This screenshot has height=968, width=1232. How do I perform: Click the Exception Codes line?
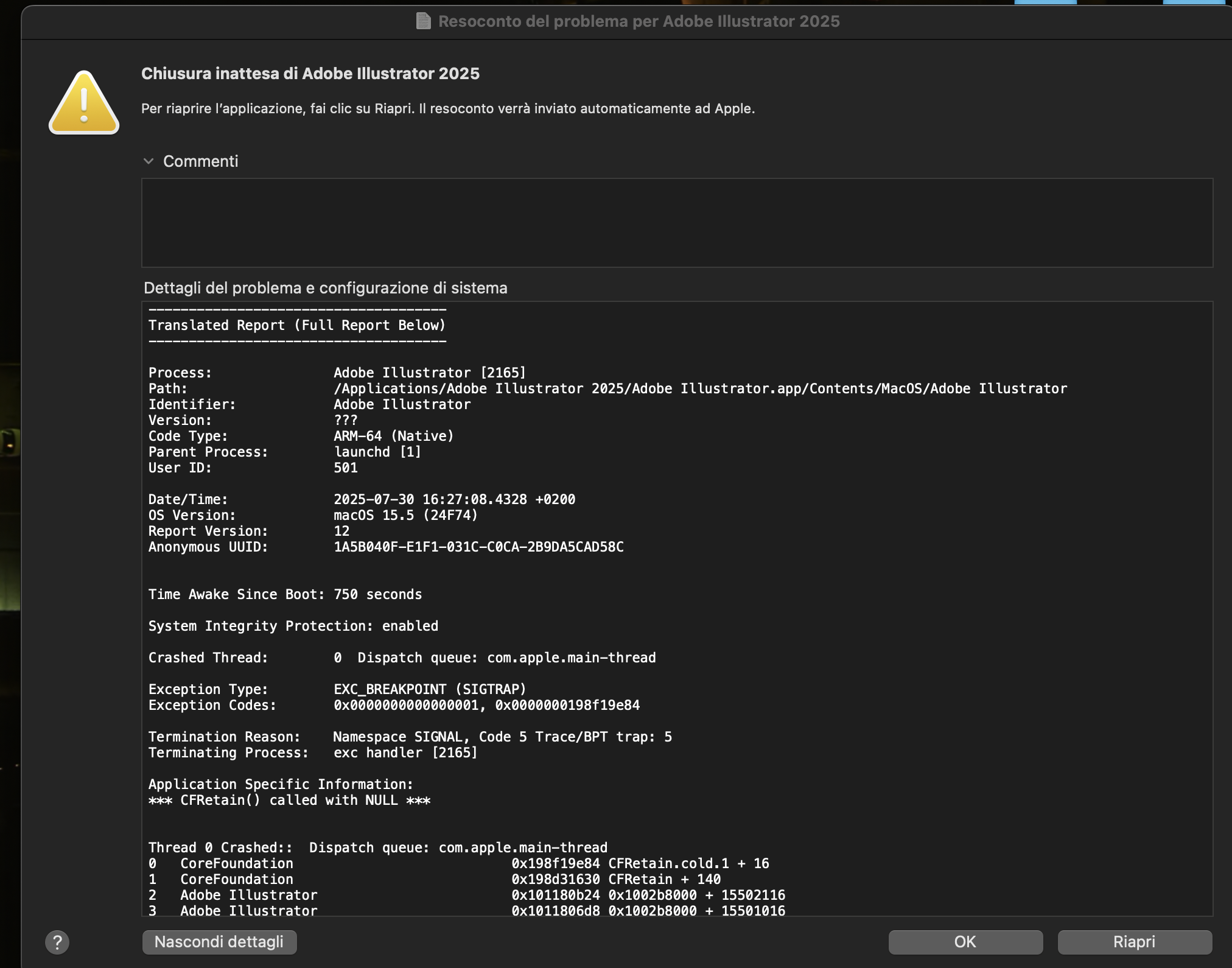[394, 705]
